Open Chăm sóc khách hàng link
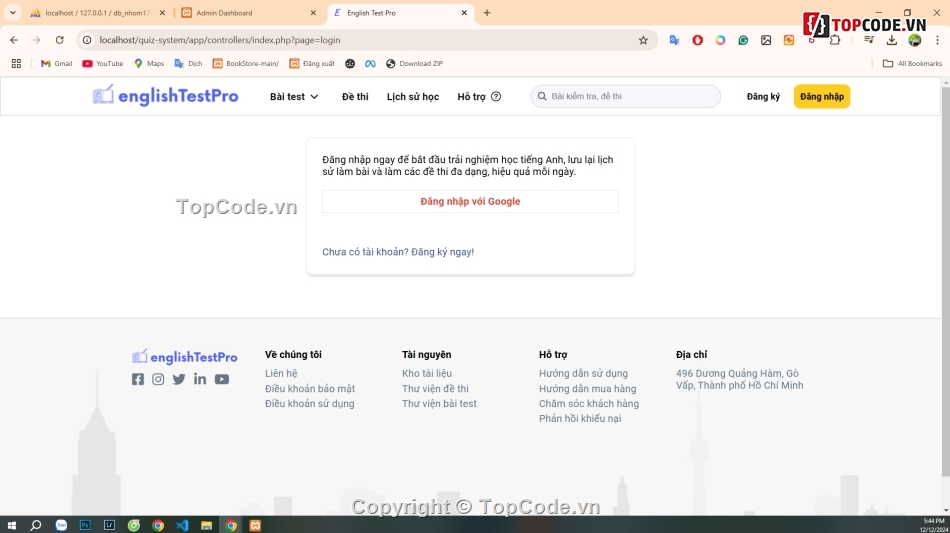The height and width of the screenshot is (533, 950). (589, 403)
